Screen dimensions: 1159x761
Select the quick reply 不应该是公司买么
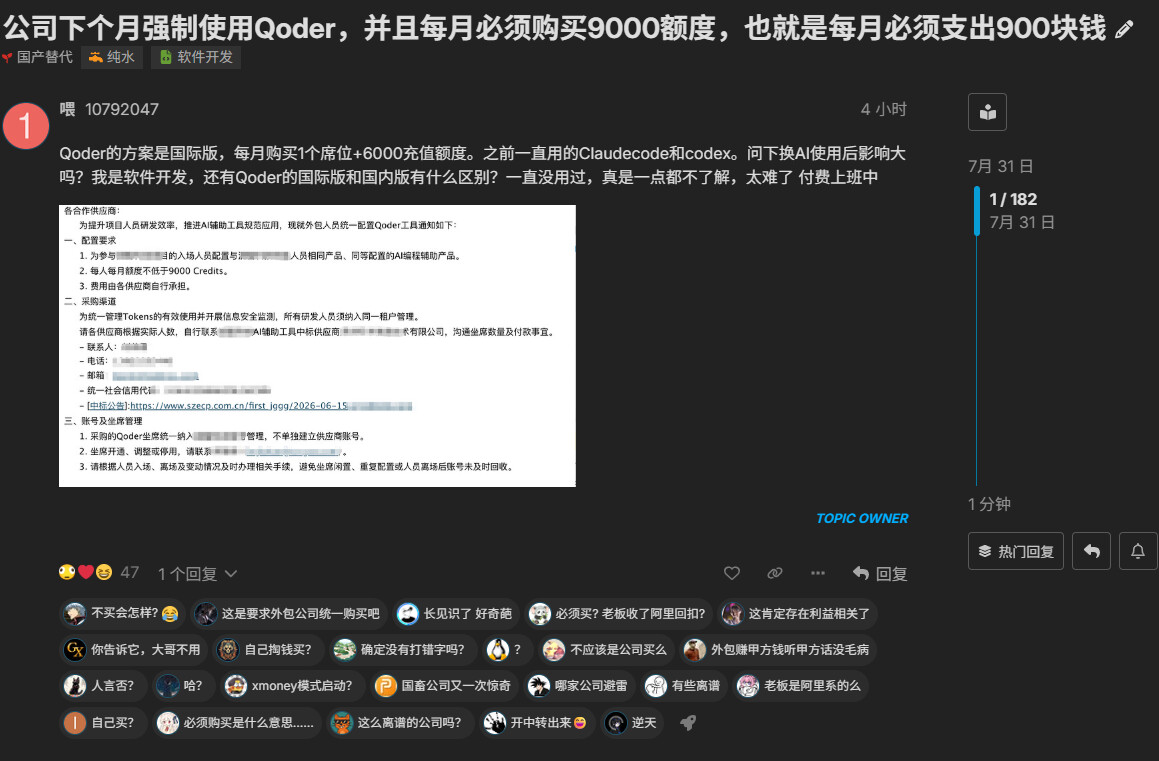point(606,649)
